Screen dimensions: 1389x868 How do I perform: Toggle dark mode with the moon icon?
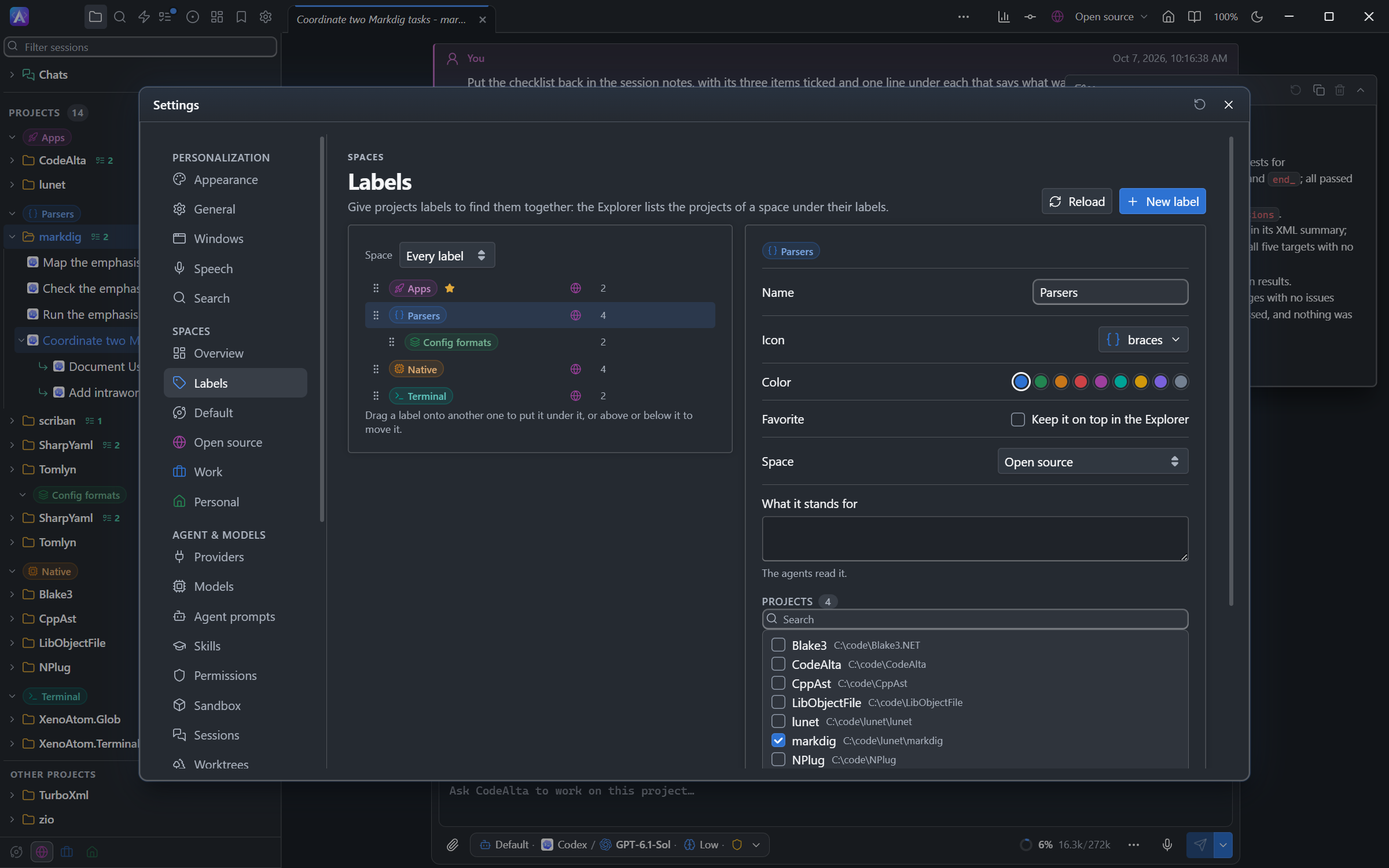point(1257,17)
